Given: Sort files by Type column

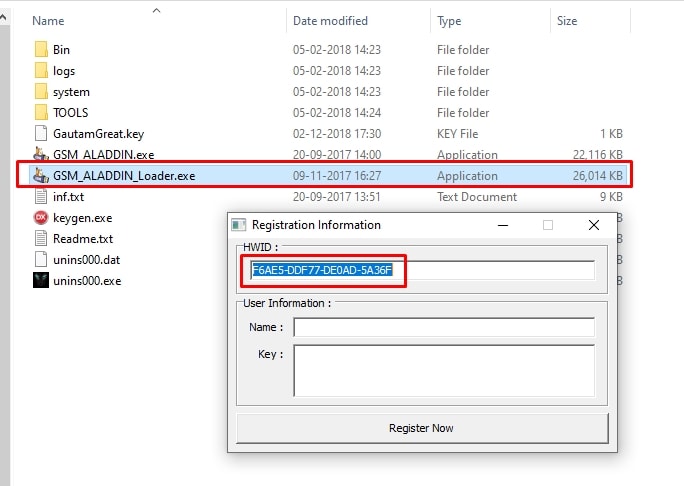Looking at the screenshot, I should tap(449, 21).
